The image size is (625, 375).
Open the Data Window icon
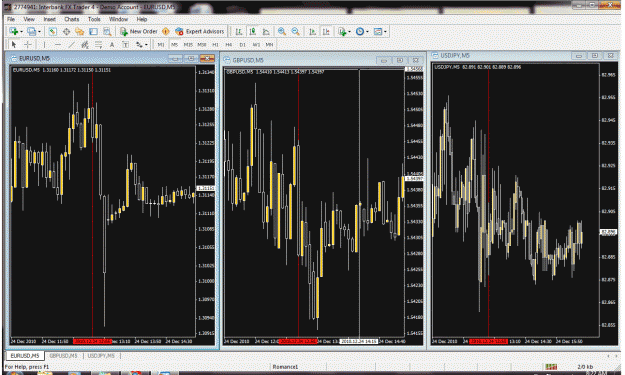tap(66, 31)
